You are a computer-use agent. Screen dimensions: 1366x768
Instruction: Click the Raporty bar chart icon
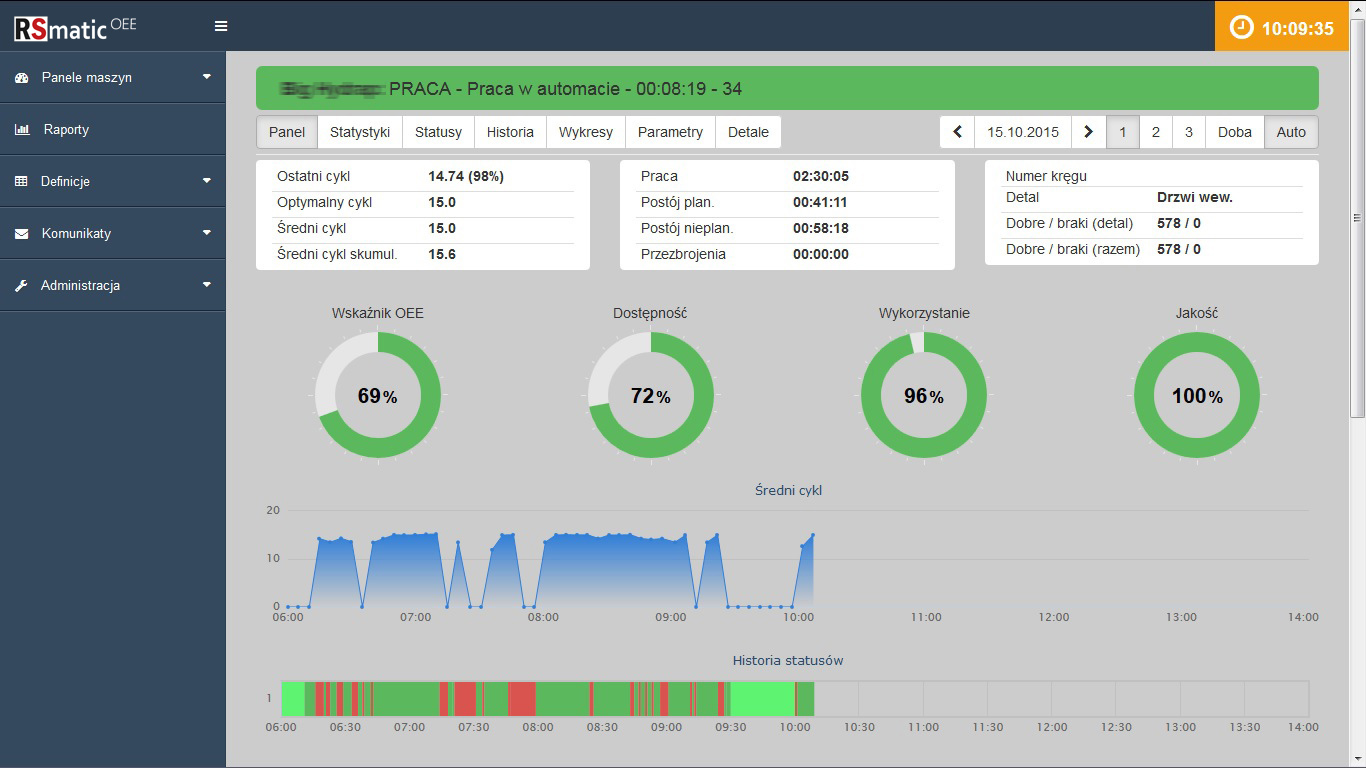(22, 129)
